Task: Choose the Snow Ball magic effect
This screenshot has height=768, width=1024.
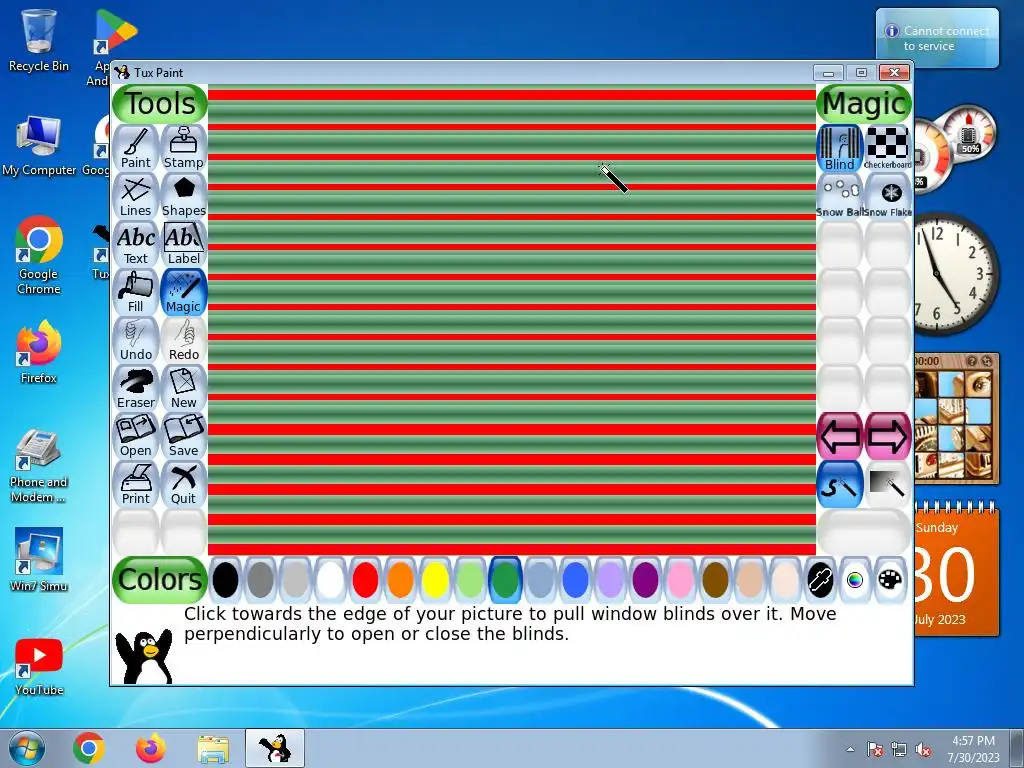Action: pyautogui.click(x=840, y=196)
